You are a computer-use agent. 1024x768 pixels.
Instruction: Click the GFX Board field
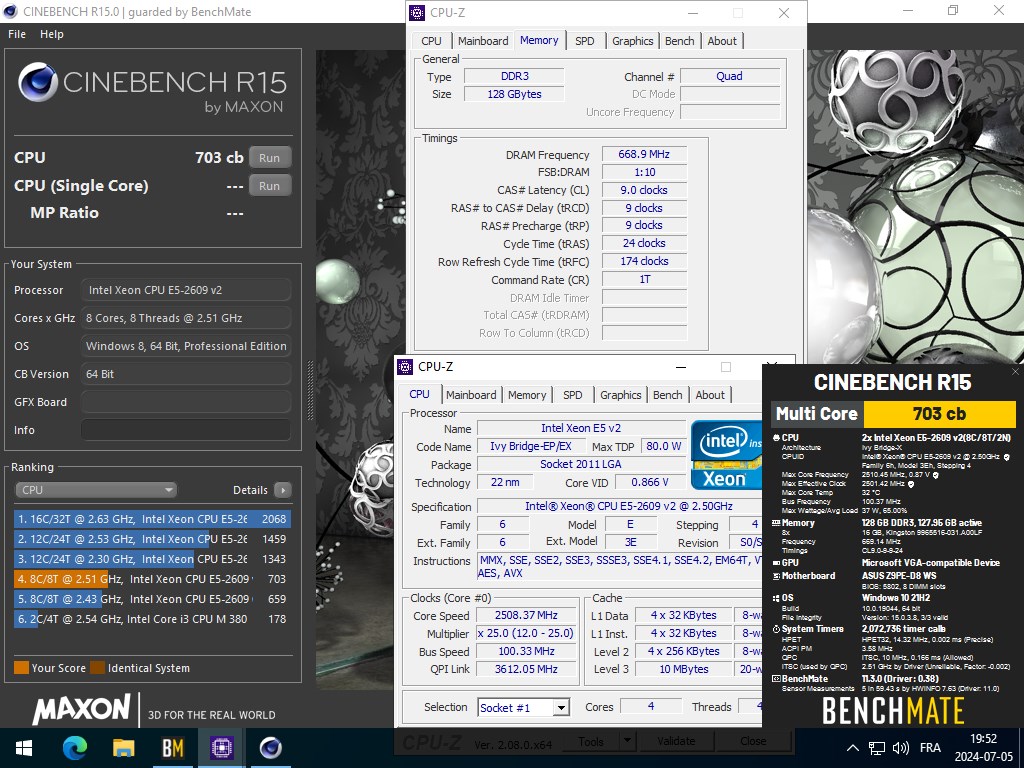186,402
